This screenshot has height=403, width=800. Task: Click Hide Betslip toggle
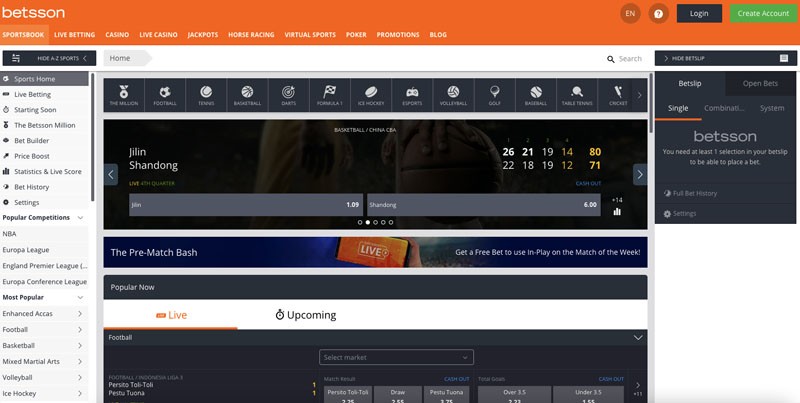pyautogui.click(x=725, y=58)
